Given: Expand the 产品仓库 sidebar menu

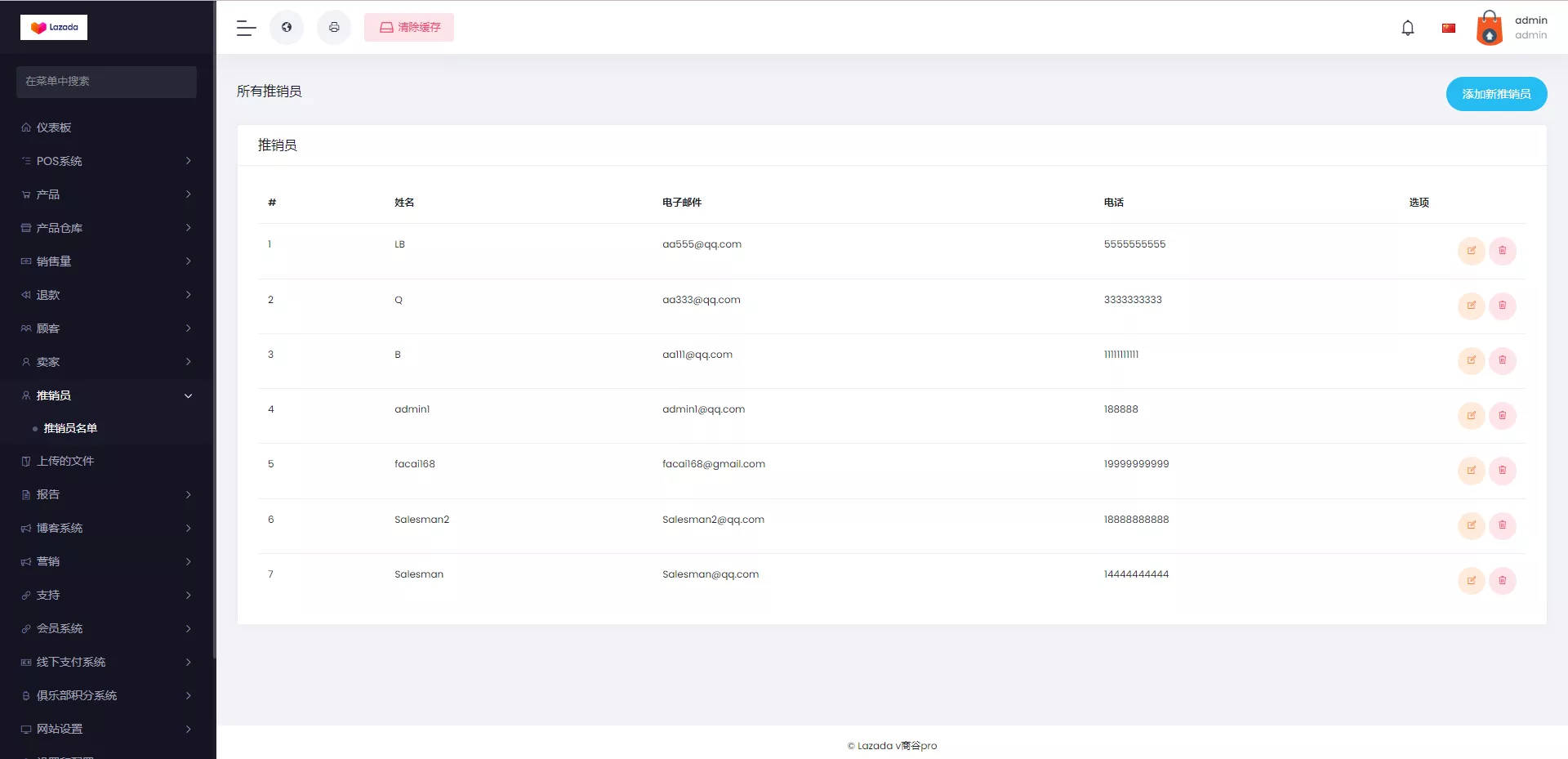Looking at the screenshot, I should 106,228.
